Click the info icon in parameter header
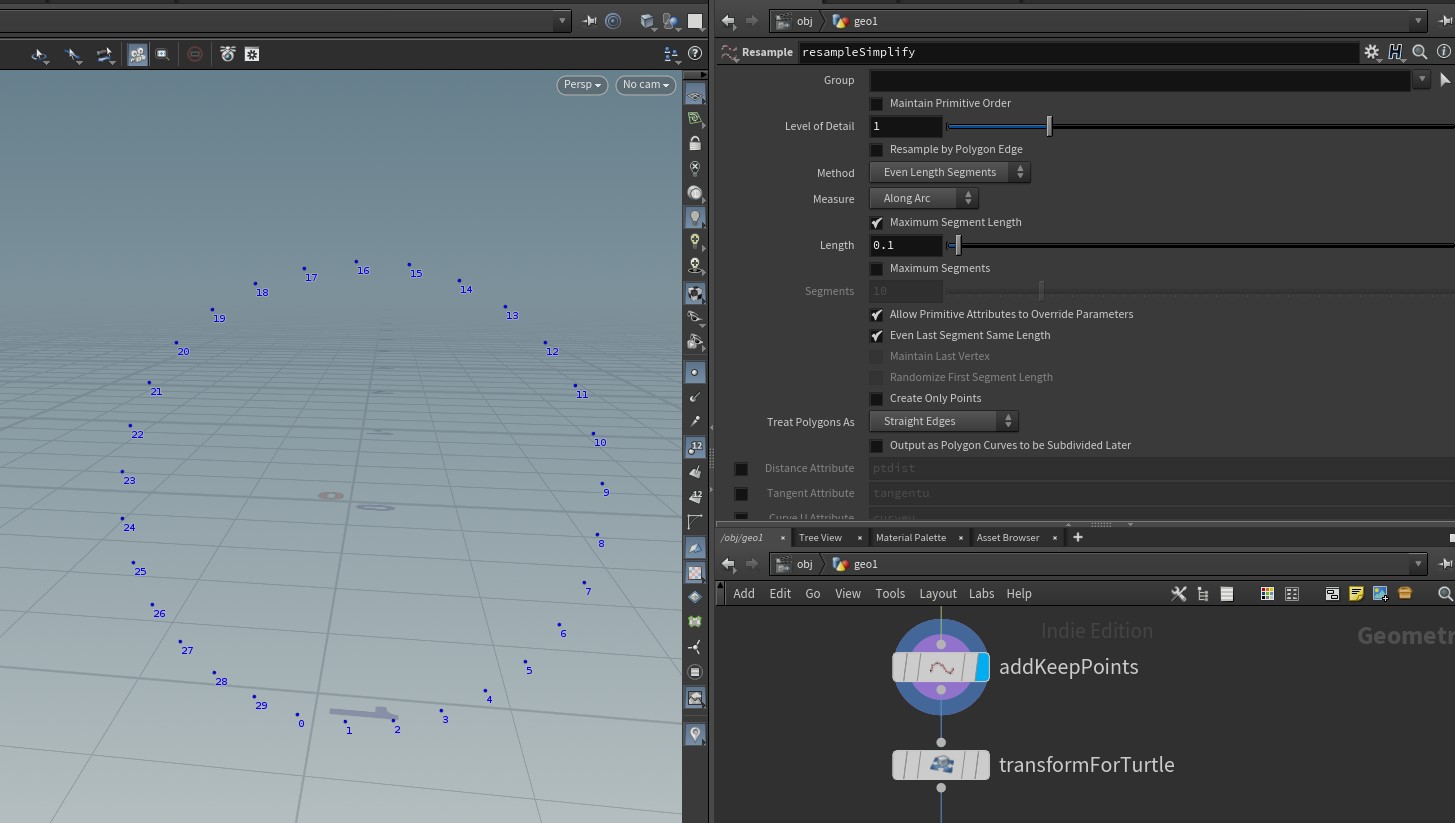 point(1443,52)
